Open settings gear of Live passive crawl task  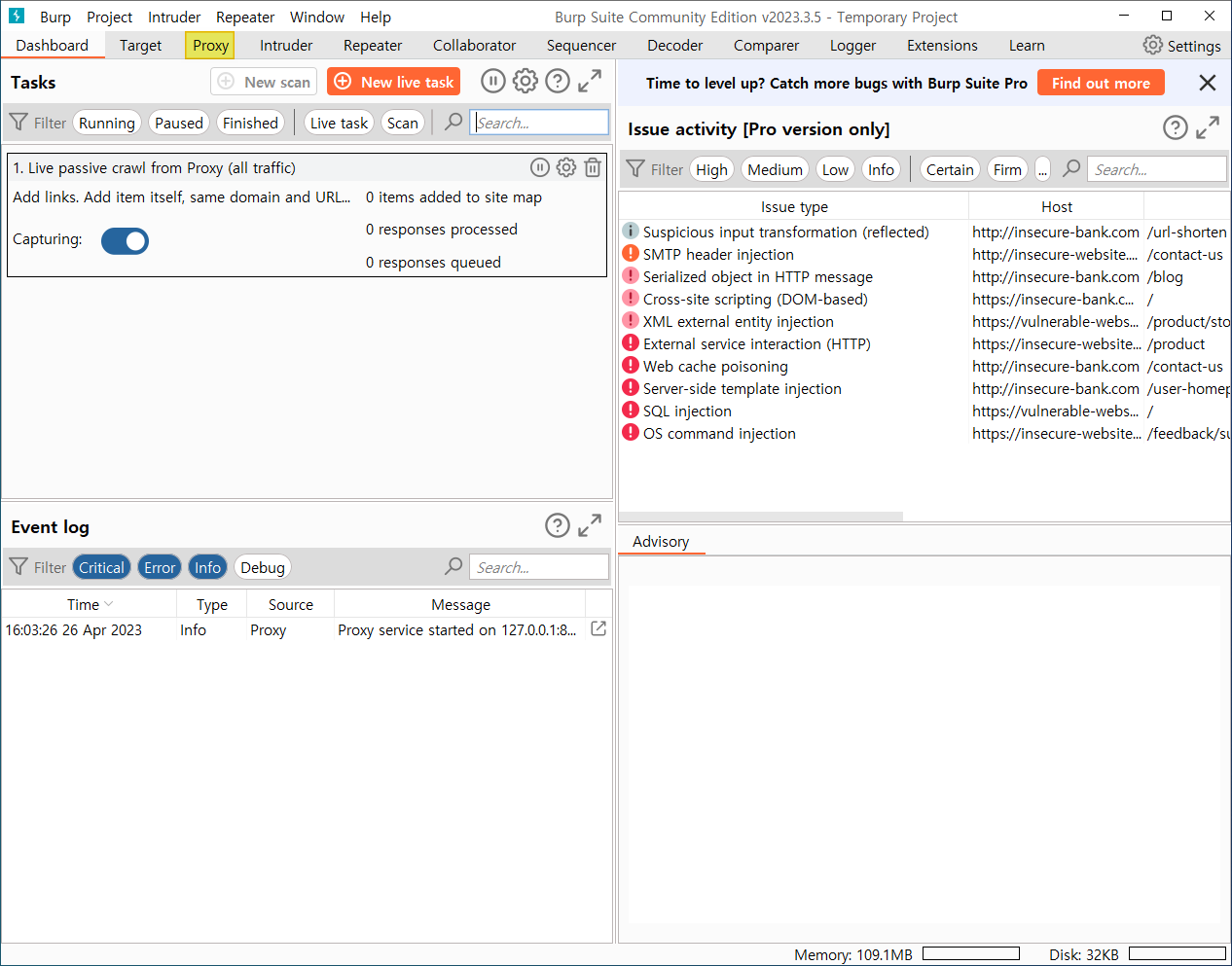[x=566, y=167]
